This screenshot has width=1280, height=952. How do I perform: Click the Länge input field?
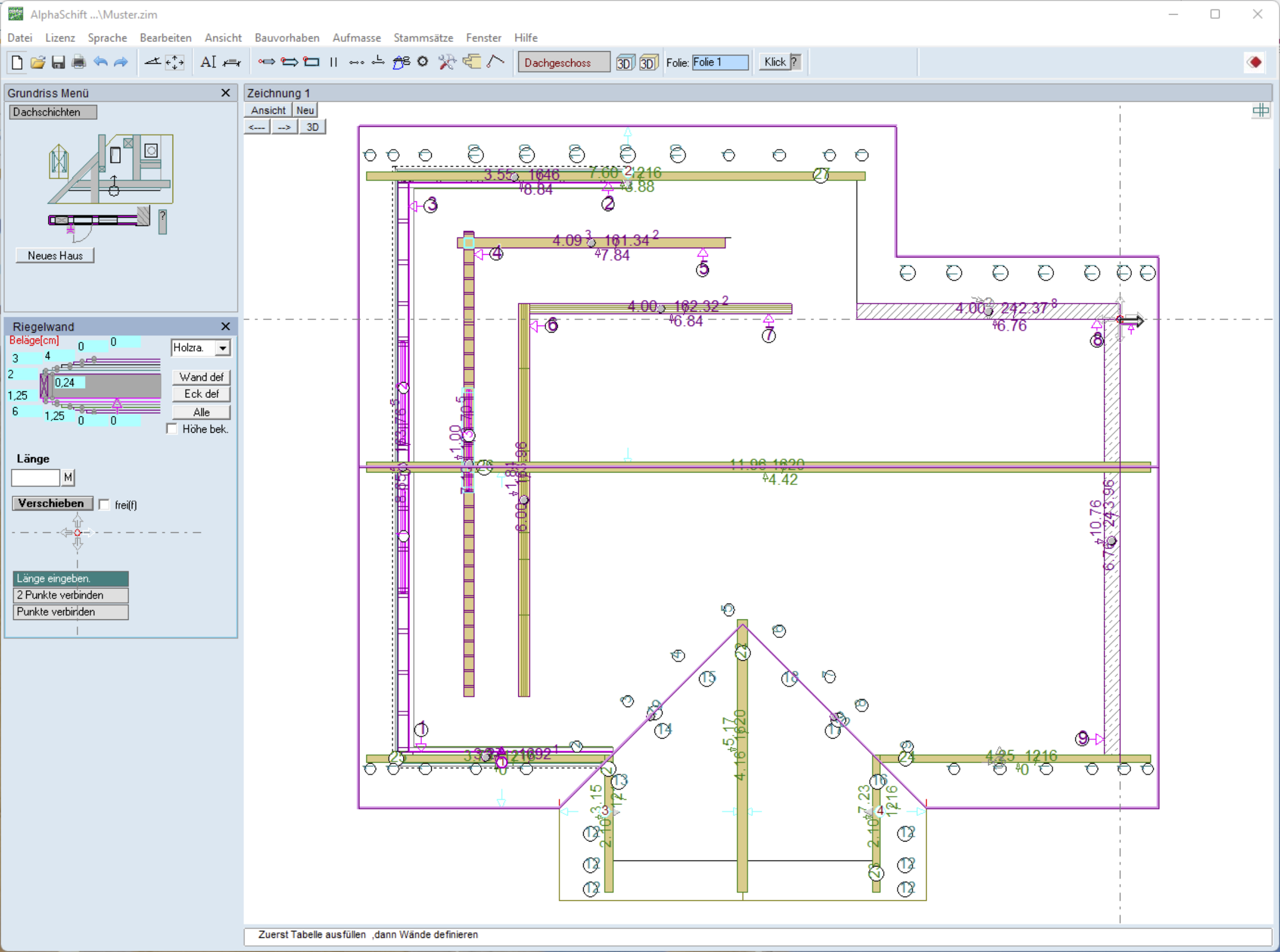[36, 477]
